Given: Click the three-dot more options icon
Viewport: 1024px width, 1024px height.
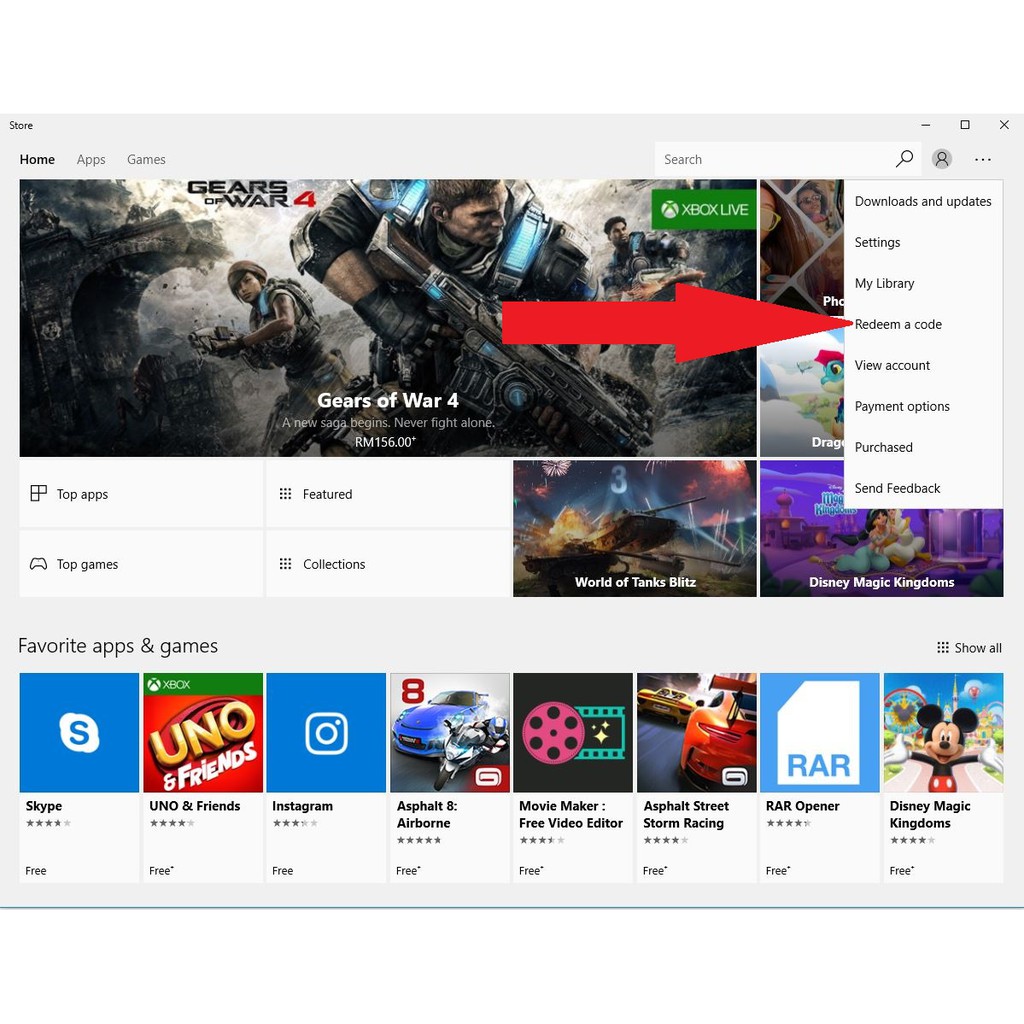Looking at the screenshot, I should (983, 159).
